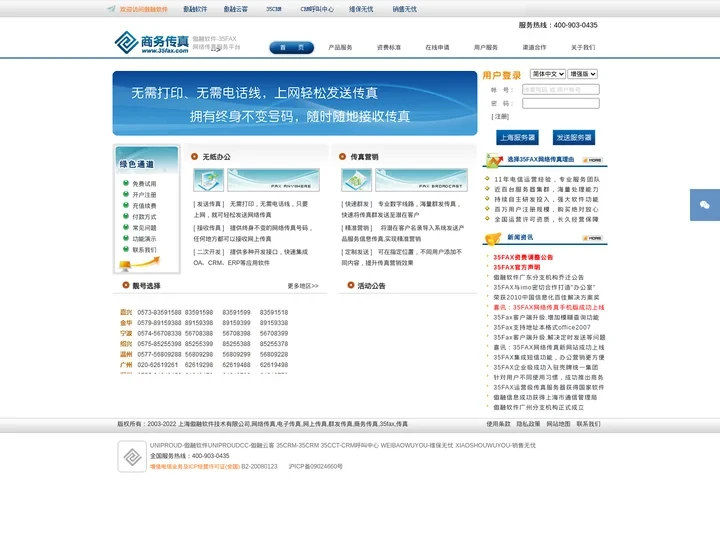Click the main blue fax promo banner
Screen dimensions: 720x540
pos(295,103)
